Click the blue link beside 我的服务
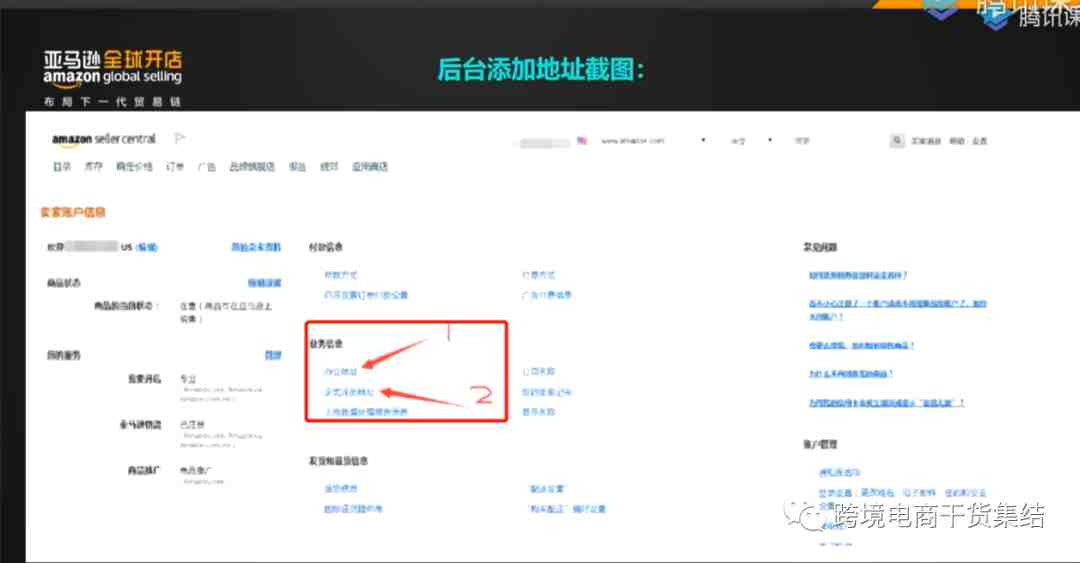This screenshot has width=1080, height=563. coord(273,356)
